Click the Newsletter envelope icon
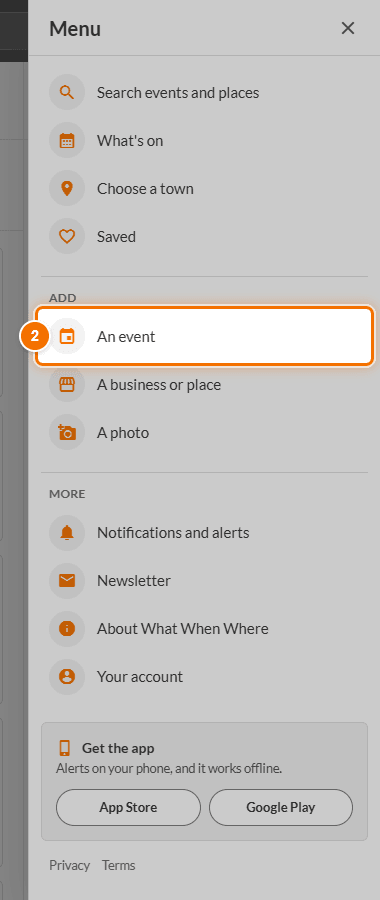 [67, 581]
